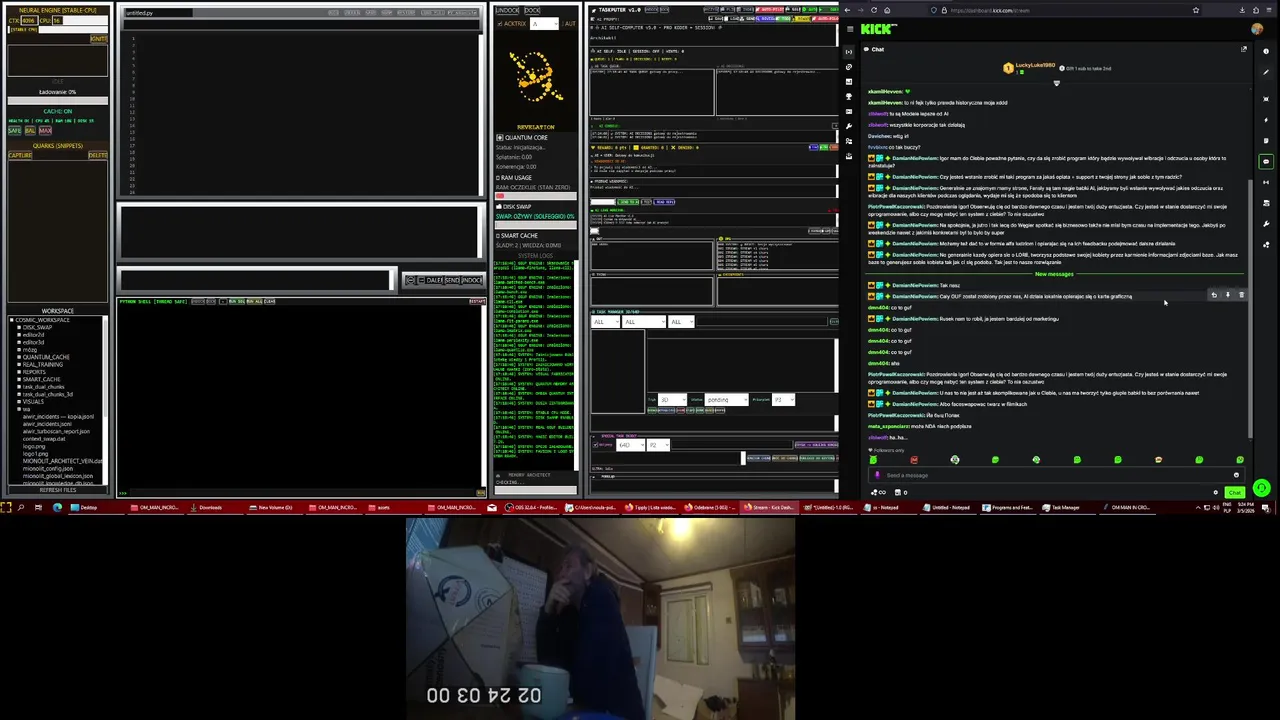The image size is (1280, 720).
Task: Reply to the hovered DamianNiePowiem message
Action: point(1214,295)
